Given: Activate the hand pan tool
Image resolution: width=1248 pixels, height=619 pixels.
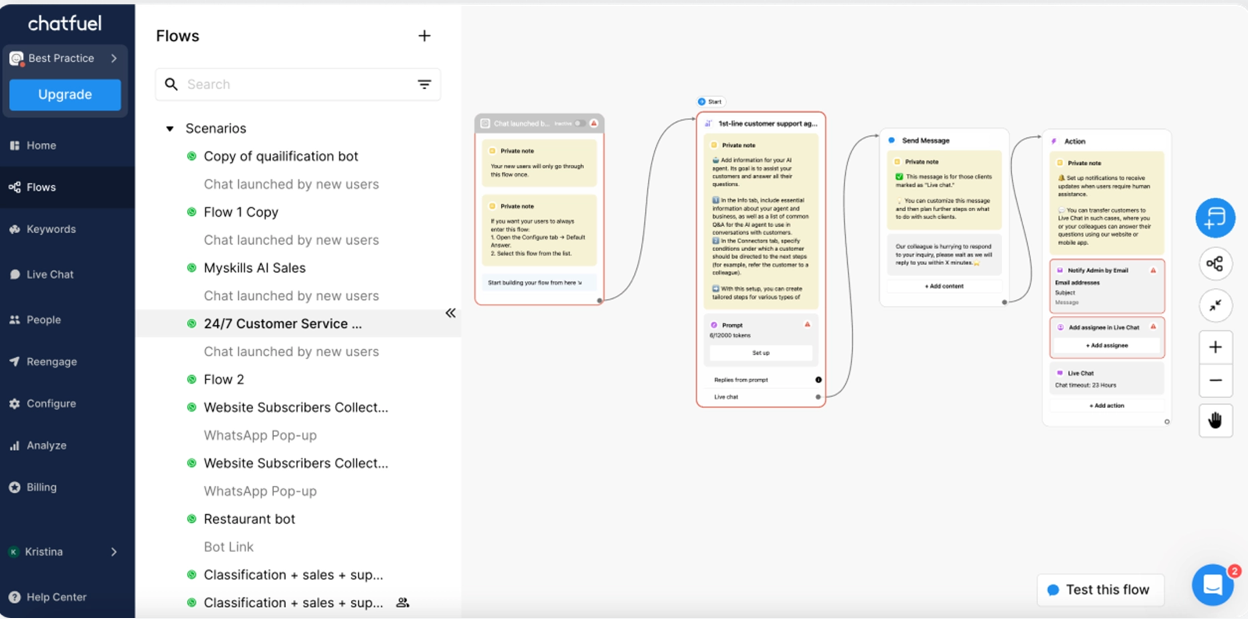Looking at the screenshot, I should pos(1215,420).
